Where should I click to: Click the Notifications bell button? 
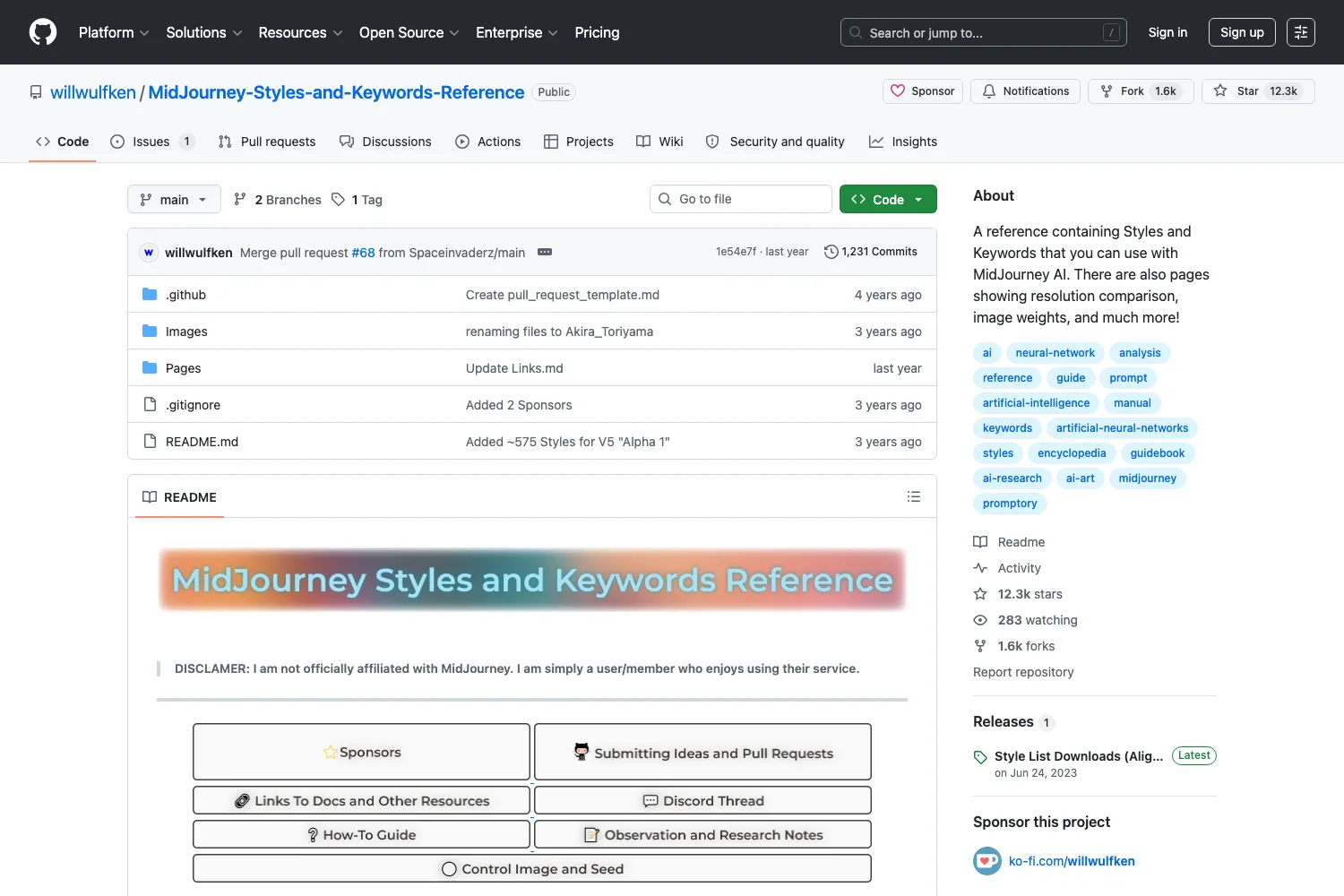point(1026,91)
